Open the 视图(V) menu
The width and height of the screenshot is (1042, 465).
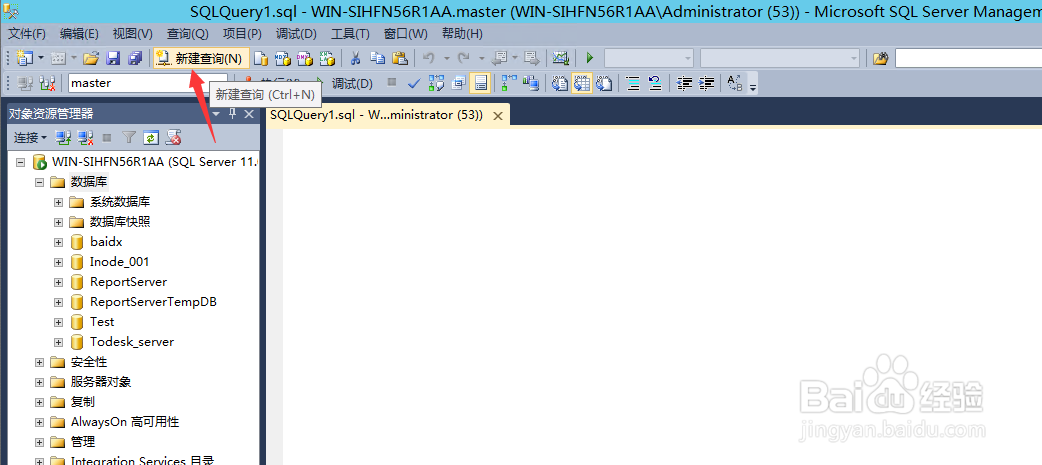pos(132,33)
